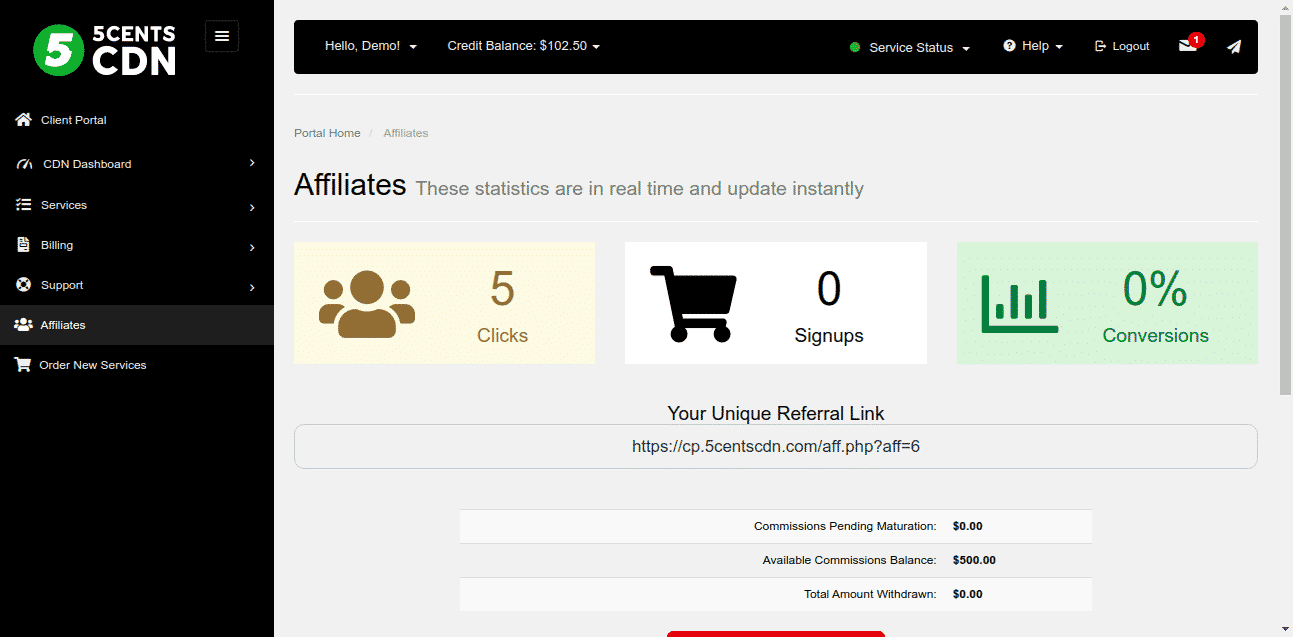The image size is (1293, 637).
Task: Click the Help question mark icon
Action: point(1010,46)
